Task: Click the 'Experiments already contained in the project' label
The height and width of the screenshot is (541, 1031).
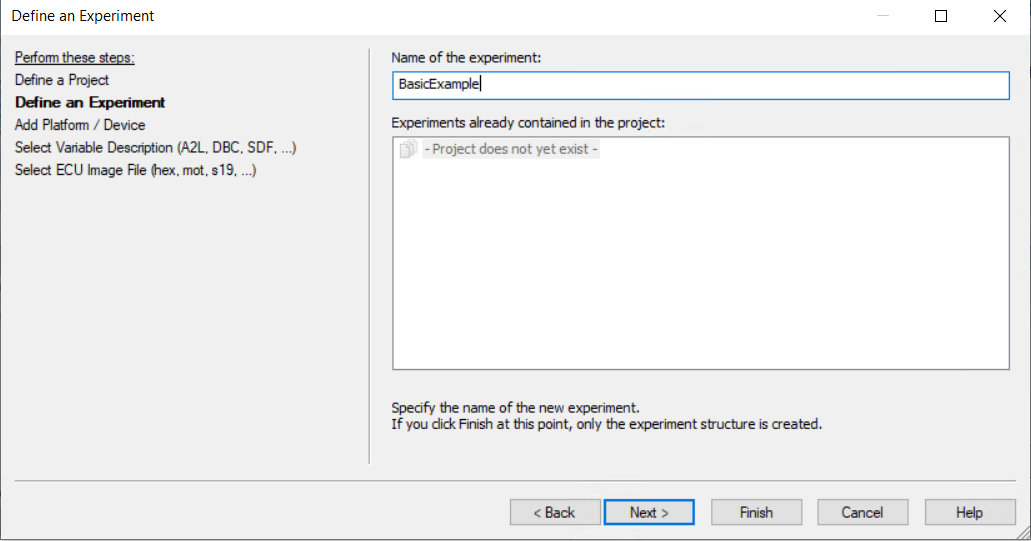Action: [x=528, y=123]
